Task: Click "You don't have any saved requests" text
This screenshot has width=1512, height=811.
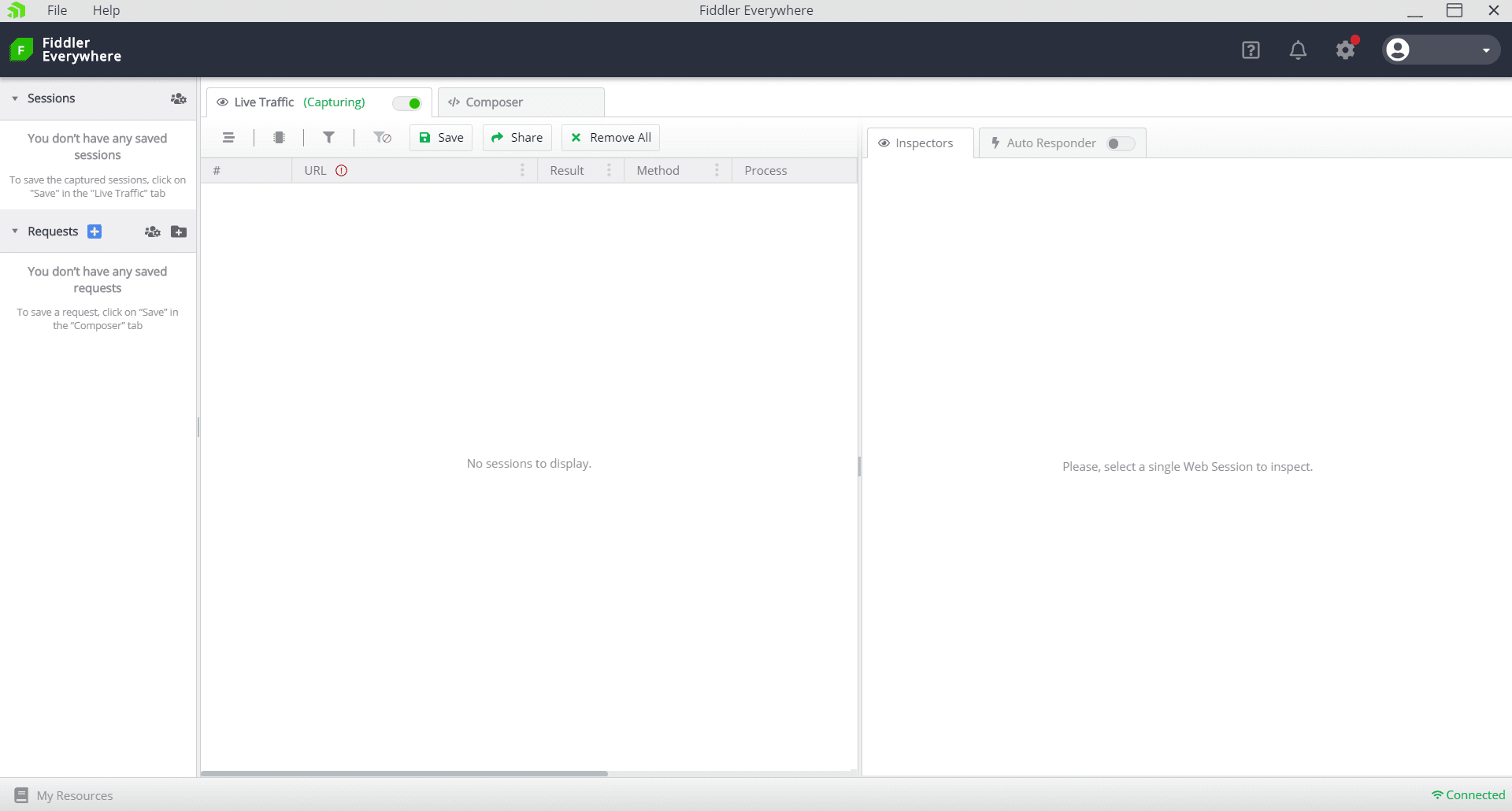Action: (x=98, y=280)
